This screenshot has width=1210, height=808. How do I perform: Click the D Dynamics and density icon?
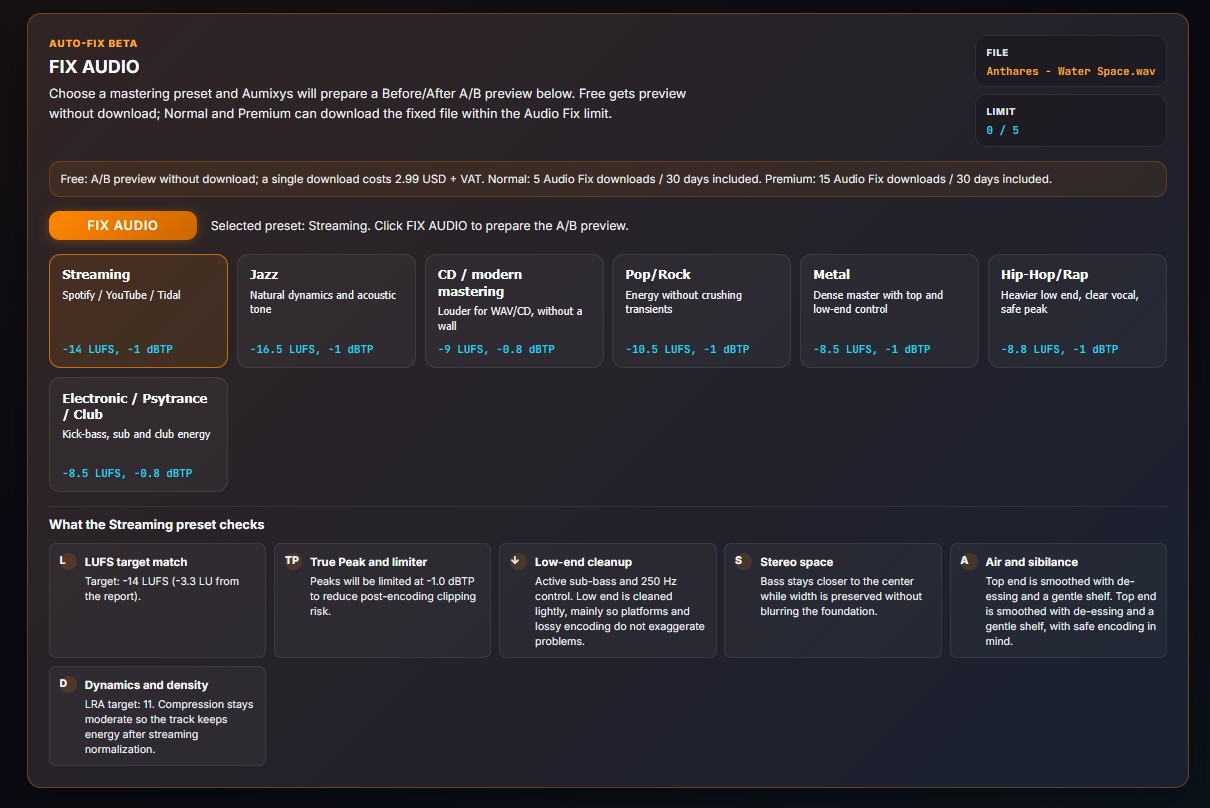coord(64,684)
